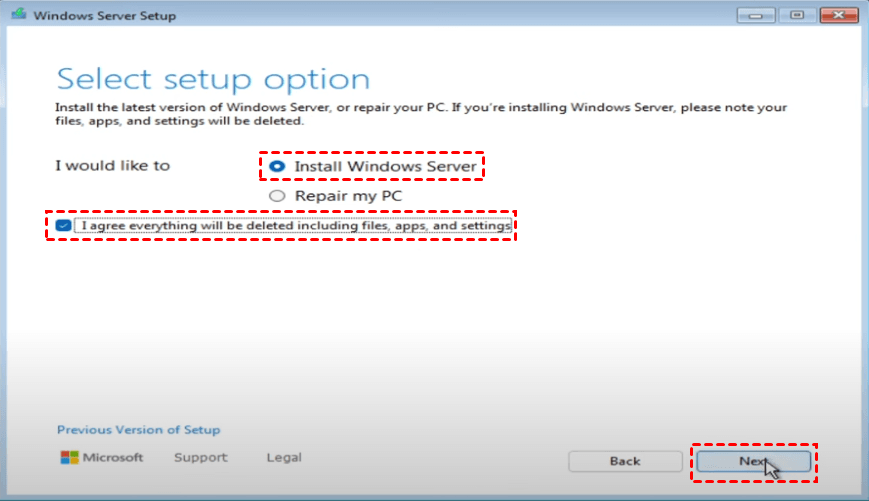The image size is (869, 501).
Task: Click the 'I agree everything will be deleted' label text
Action: tap(295, 226)
